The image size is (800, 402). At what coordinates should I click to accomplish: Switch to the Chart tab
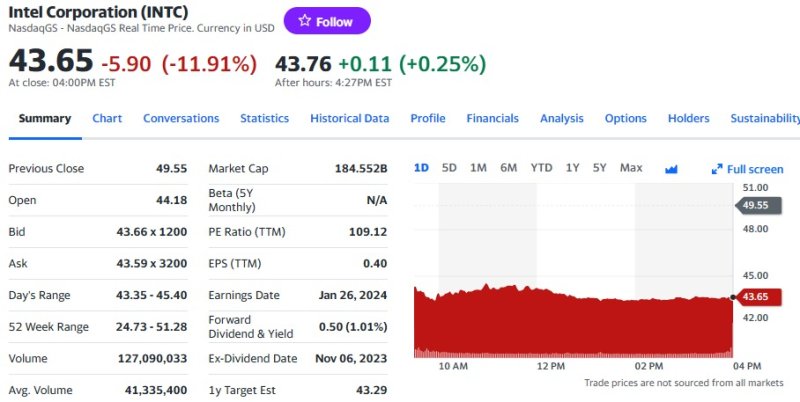coord(107,118)
